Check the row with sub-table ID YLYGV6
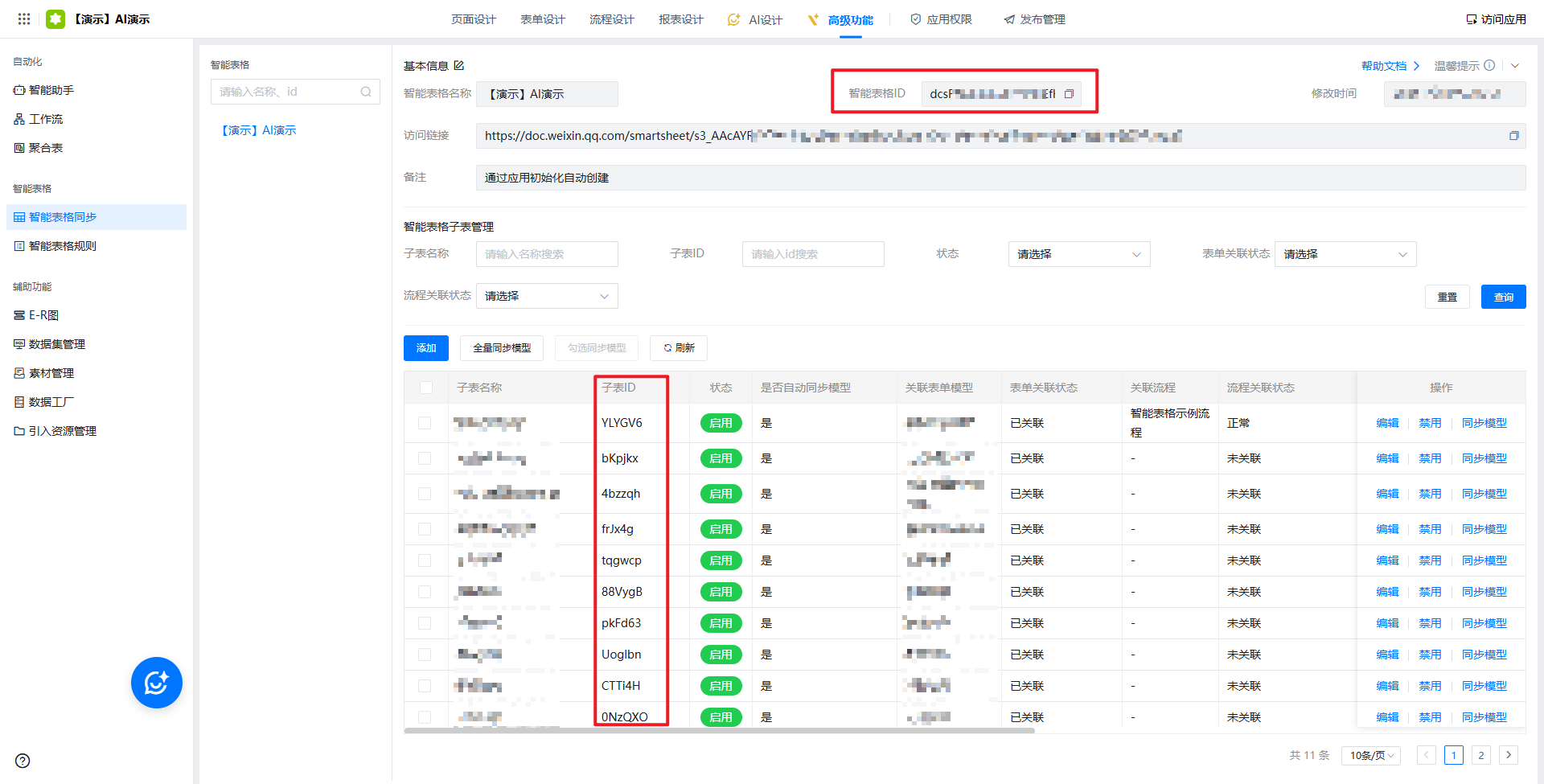This screenshot has height=784, width=1544. click(x=425, y=423)
